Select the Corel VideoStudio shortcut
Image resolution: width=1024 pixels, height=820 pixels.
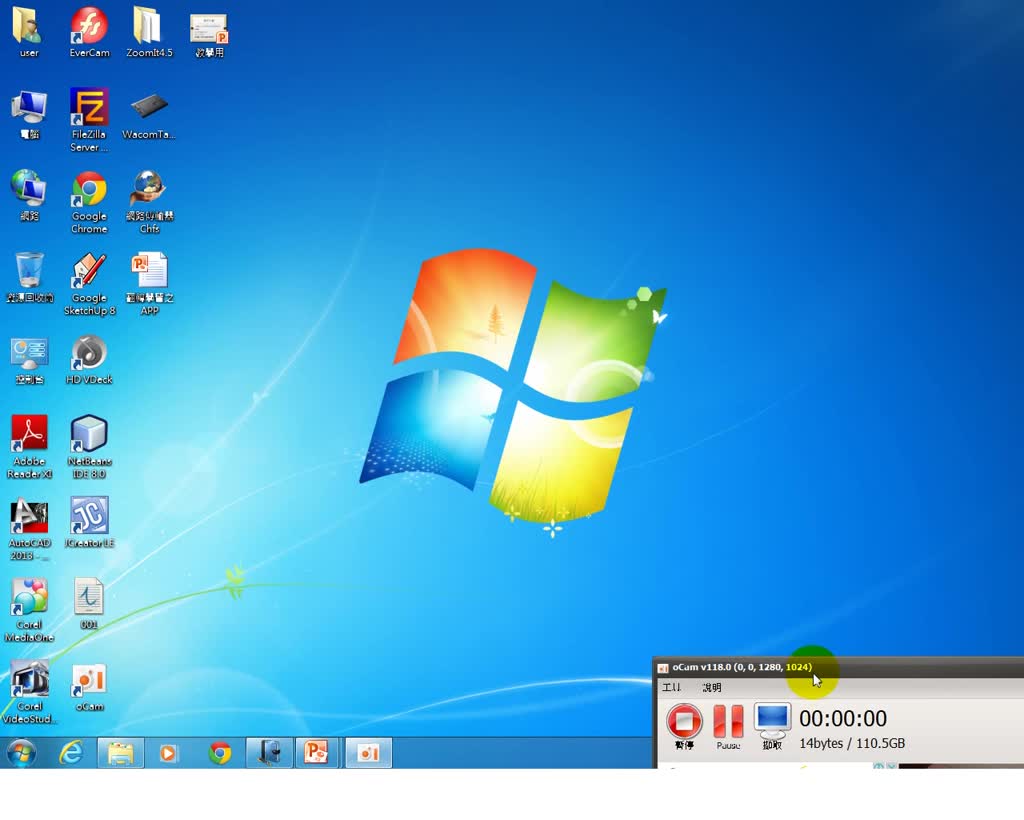coord(29,692)
